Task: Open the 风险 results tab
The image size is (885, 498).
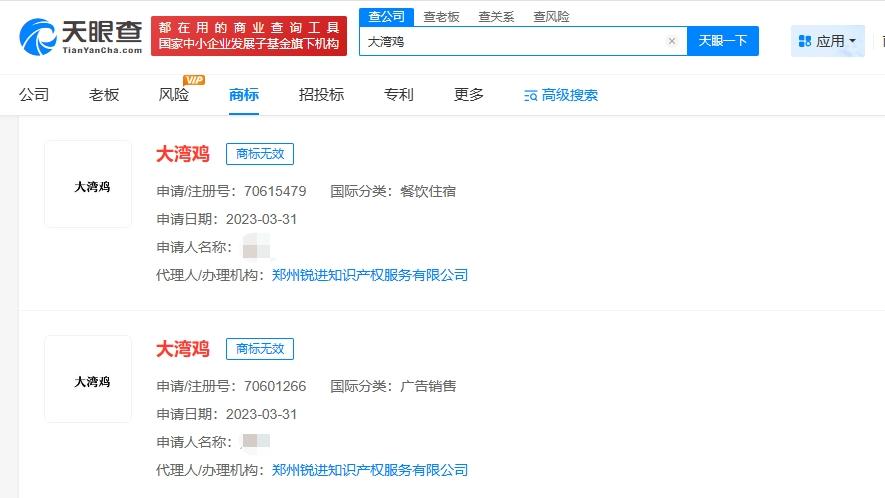Action: coord(174,94)
